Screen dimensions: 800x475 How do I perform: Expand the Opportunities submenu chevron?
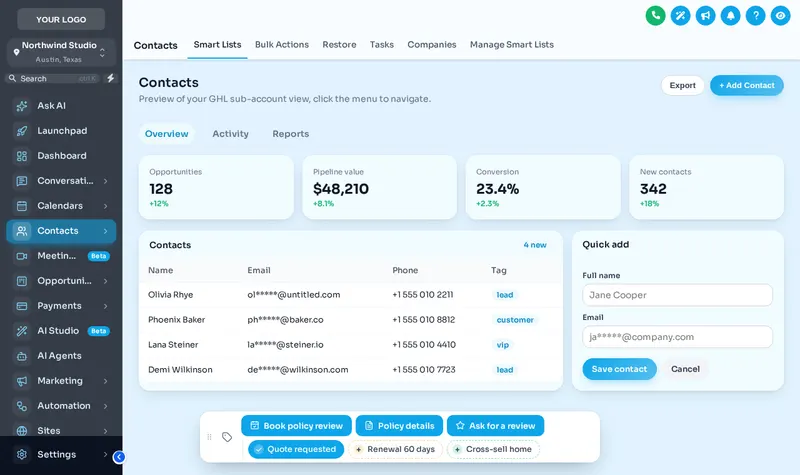pyautogui.click(x=106, y=281)
